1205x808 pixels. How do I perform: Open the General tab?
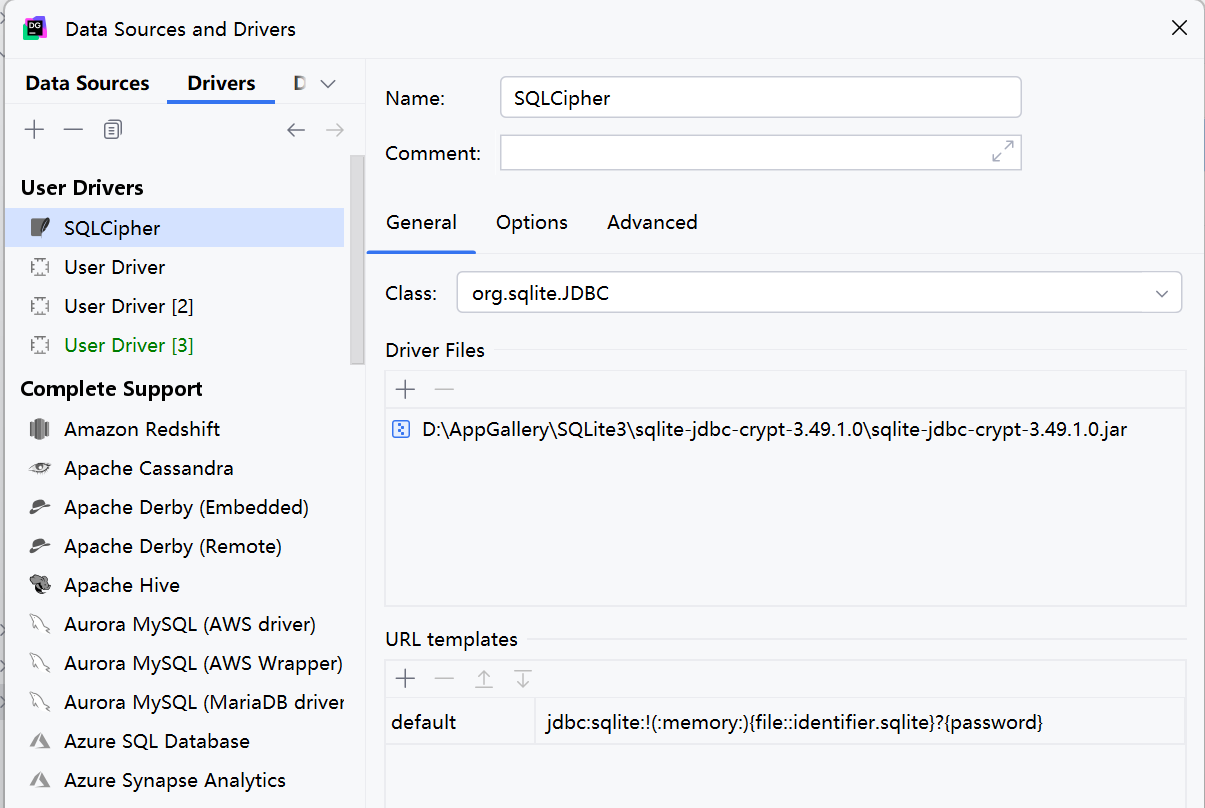coord(421,222)
